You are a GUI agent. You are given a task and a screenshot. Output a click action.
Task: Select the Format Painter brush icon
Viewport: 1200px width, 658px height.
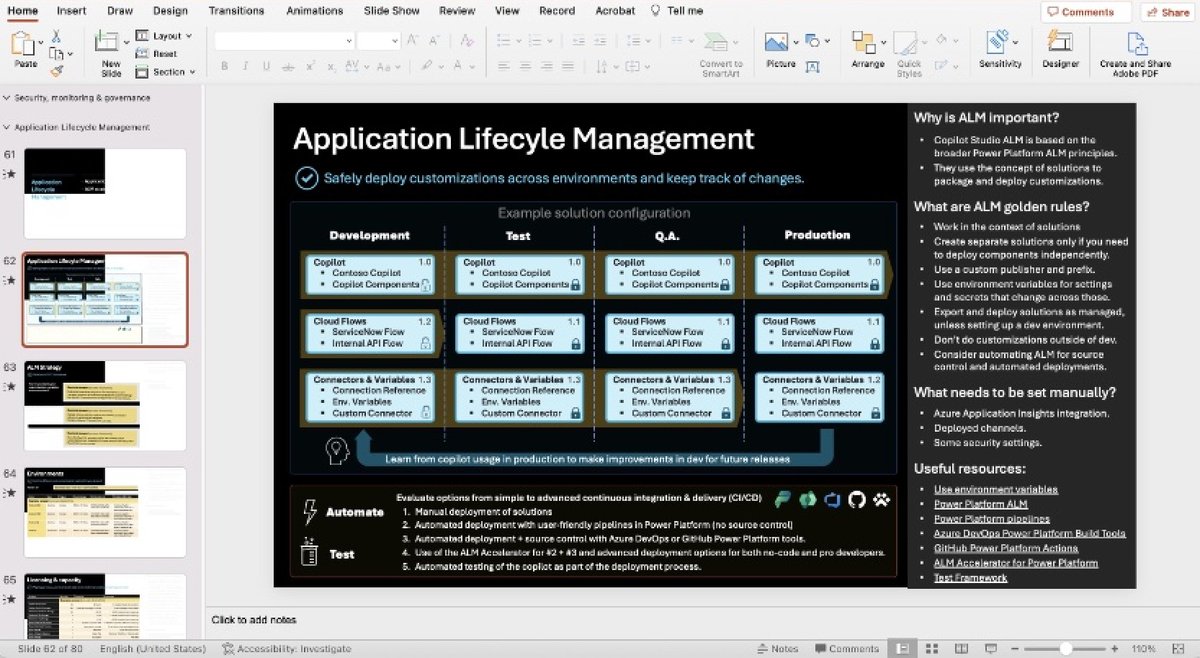[x=56, y=71]
